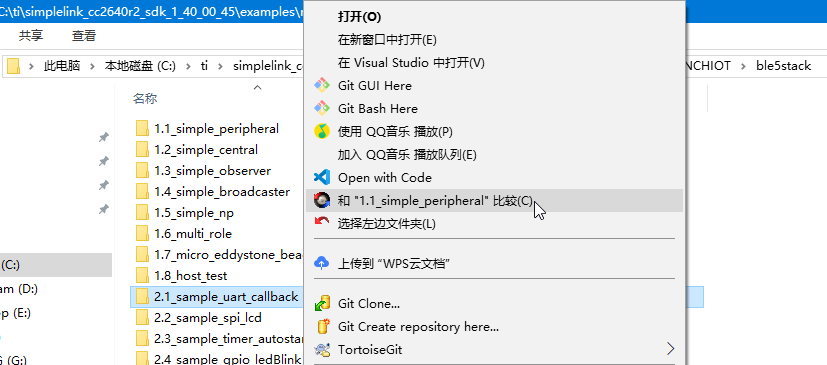
Task: Select folder name 1.2_simple_central
Action: (x=206, y=150)
